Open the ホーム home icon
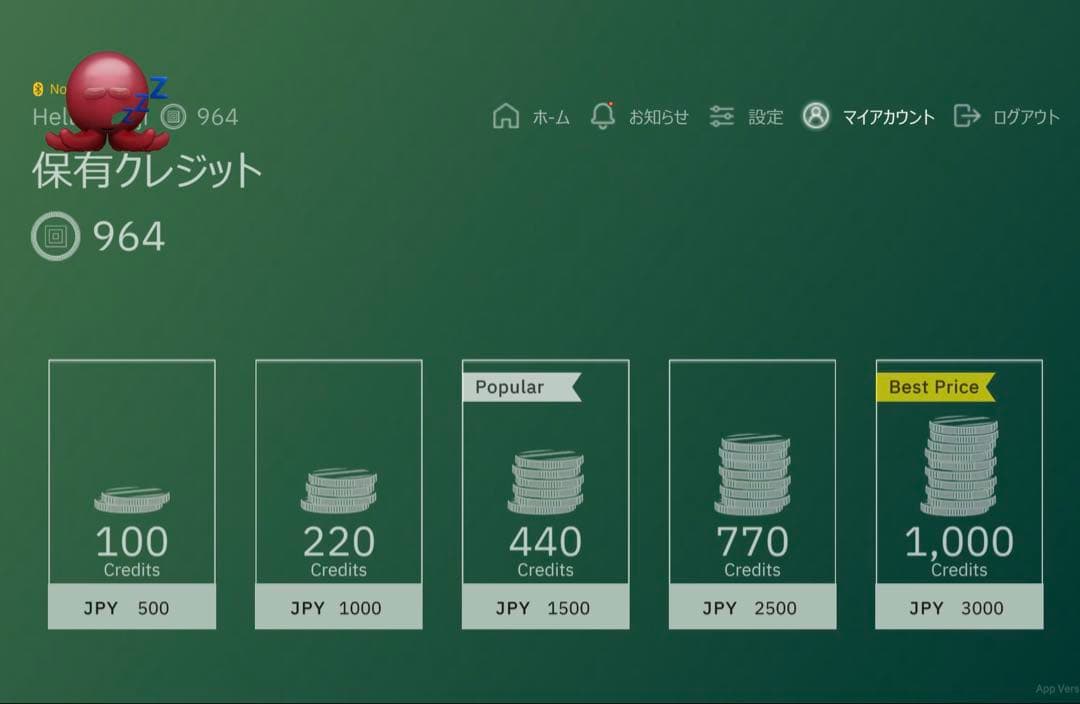Viewport: 1080px width, 704px height. (x=507, y=116)
